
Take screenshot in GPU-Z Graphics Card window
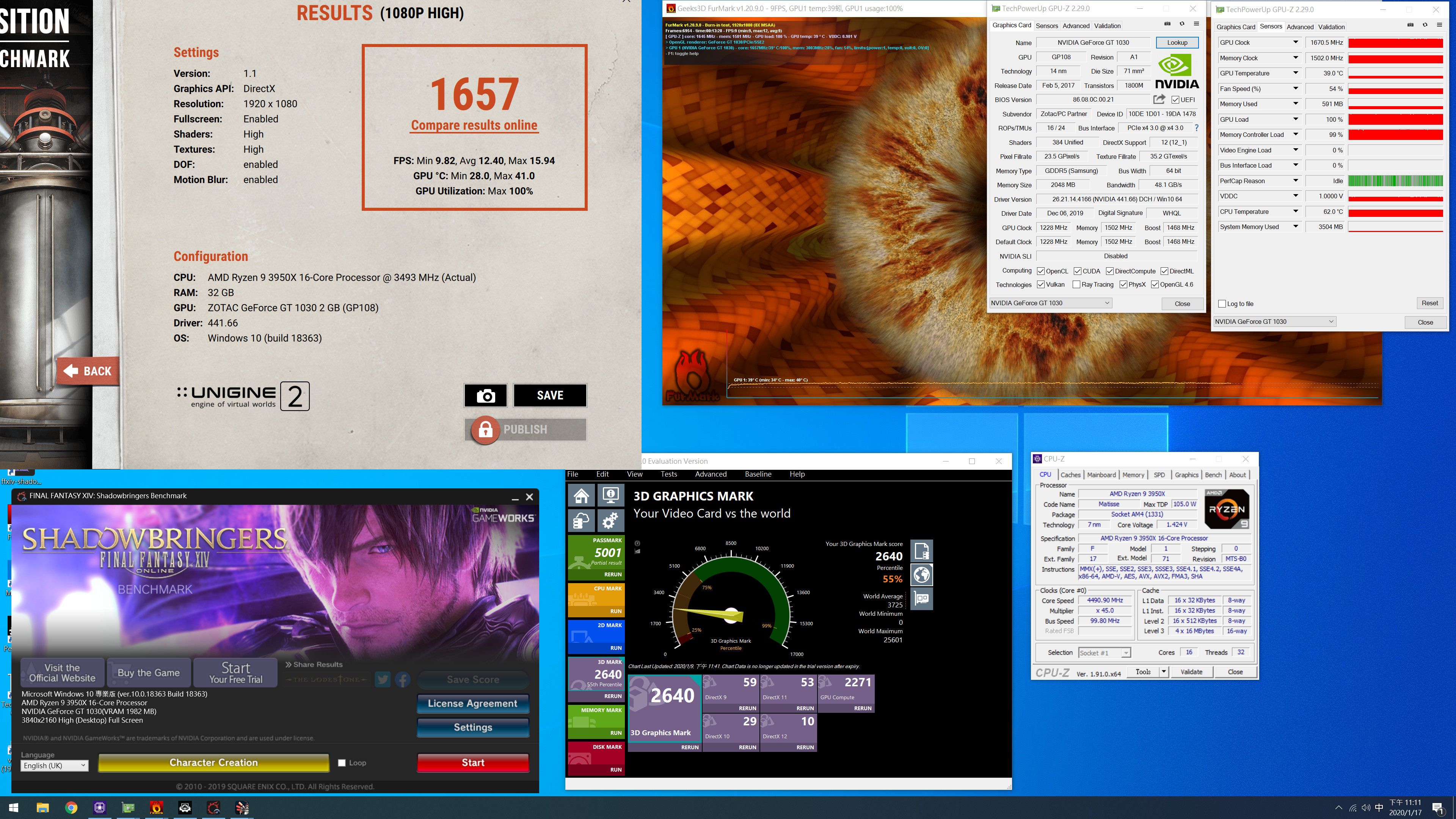pos(1167,24)
